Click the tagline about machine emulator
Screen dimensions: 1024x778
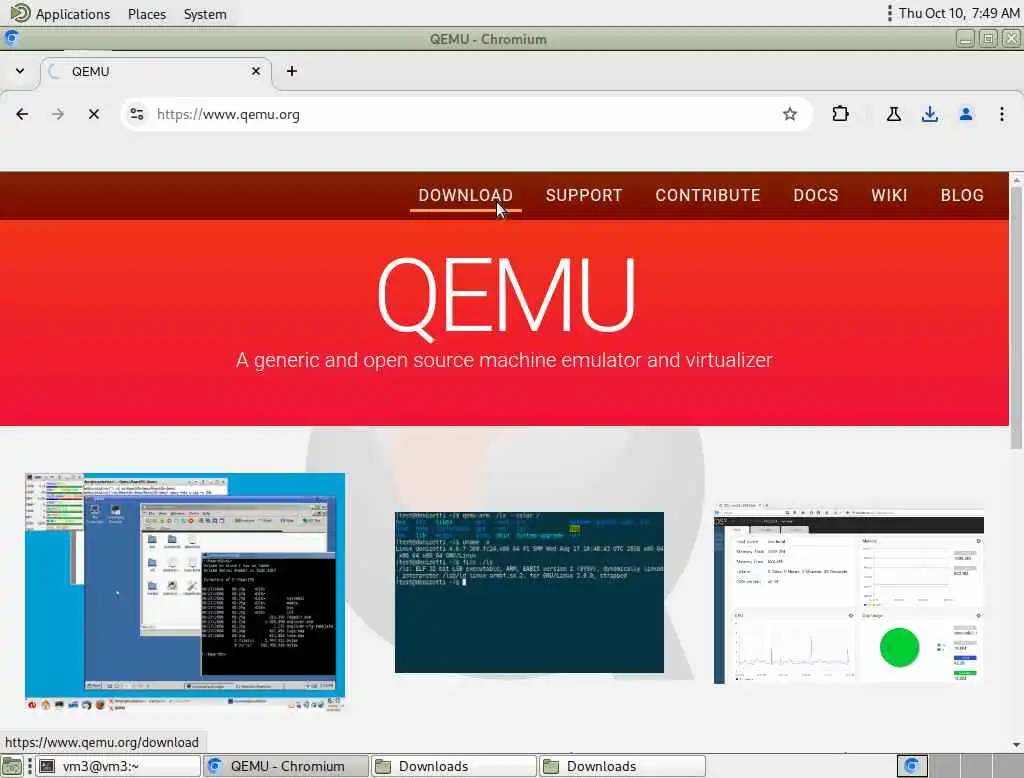click(504, 360)
